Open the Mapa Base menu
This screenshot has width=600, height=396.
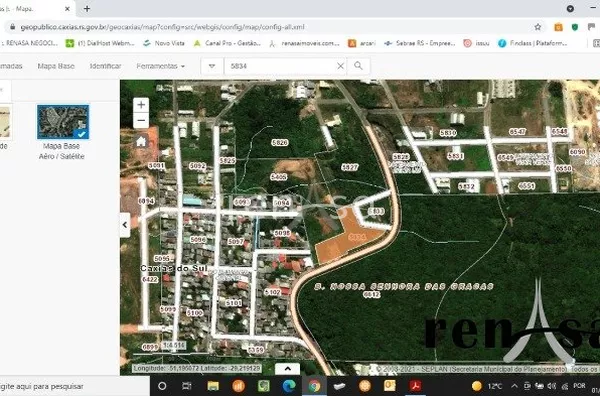click(x=56, y=66)
